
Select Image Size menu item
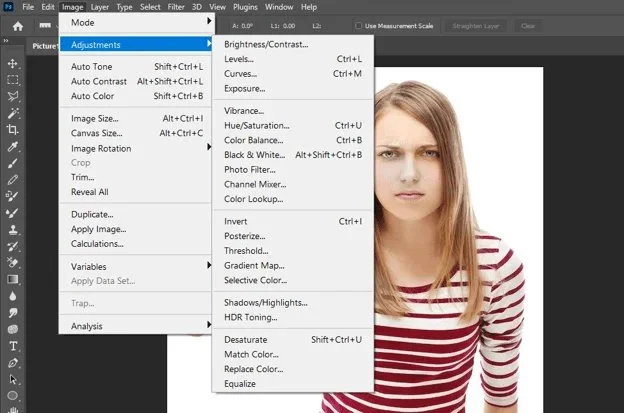click(135, 119)
